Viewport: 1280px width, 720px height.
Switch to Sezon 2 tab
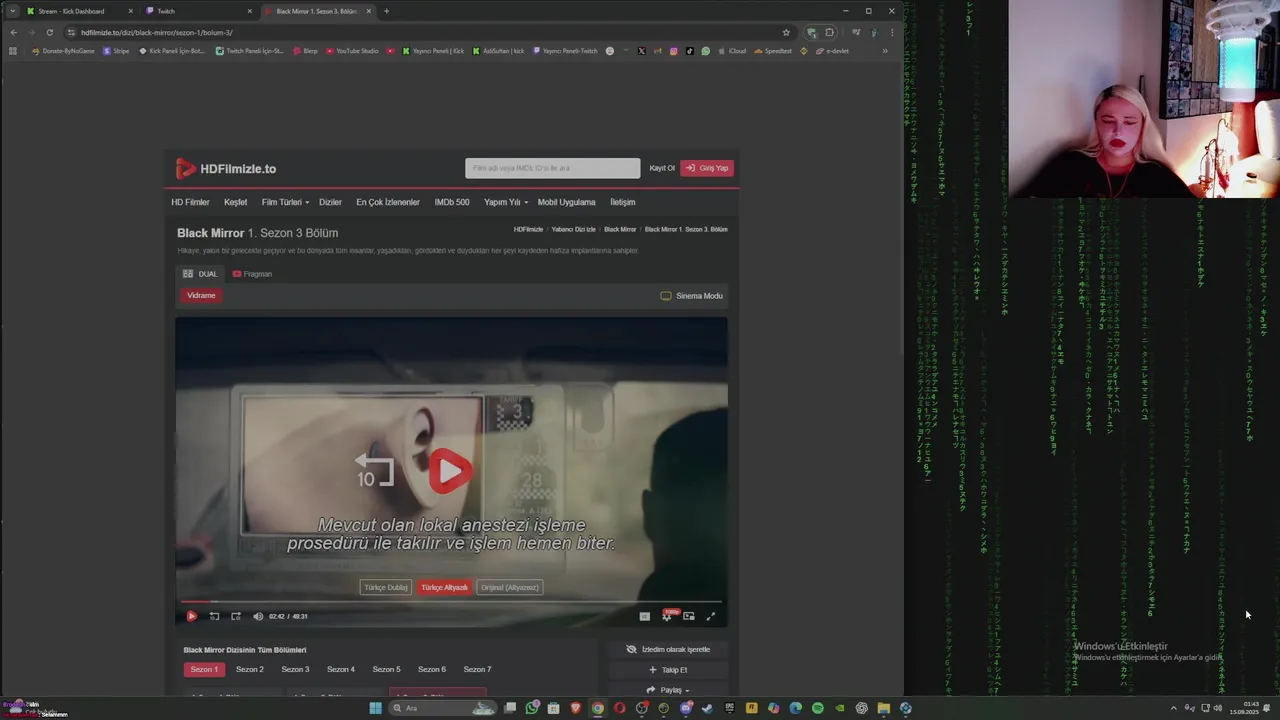coord(250,669)
